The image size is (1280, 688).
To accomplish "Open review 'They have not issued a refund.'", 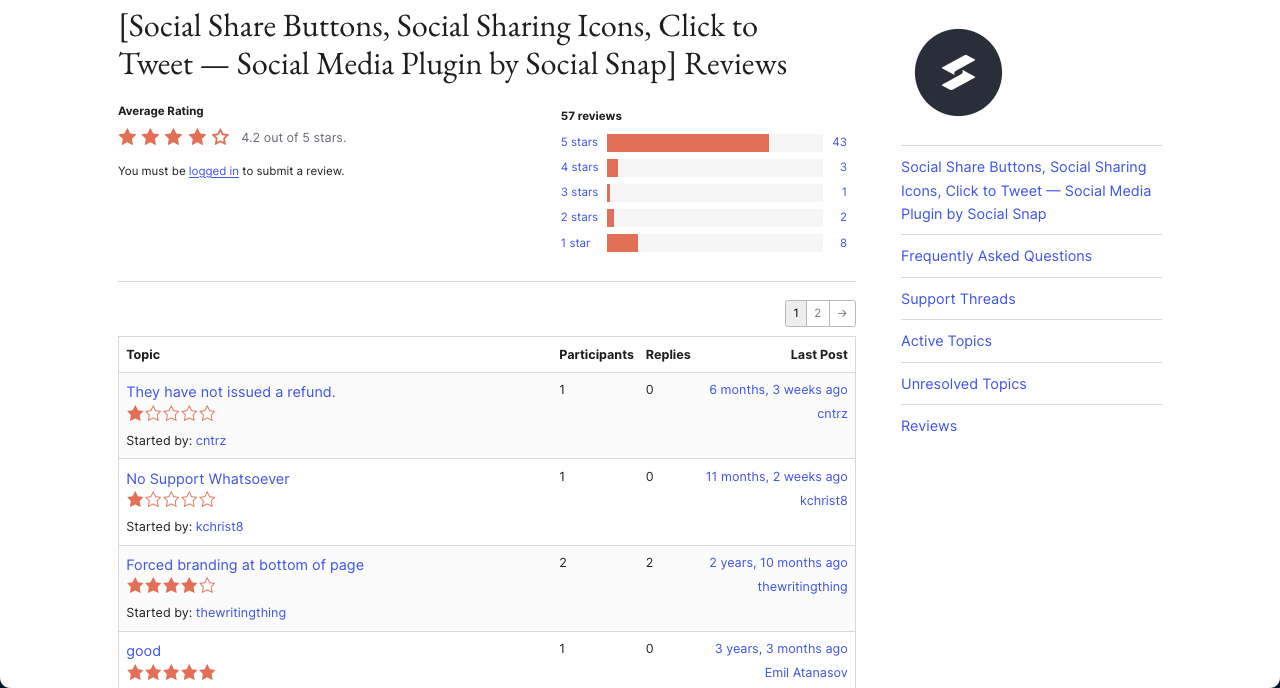I will 230,391.
